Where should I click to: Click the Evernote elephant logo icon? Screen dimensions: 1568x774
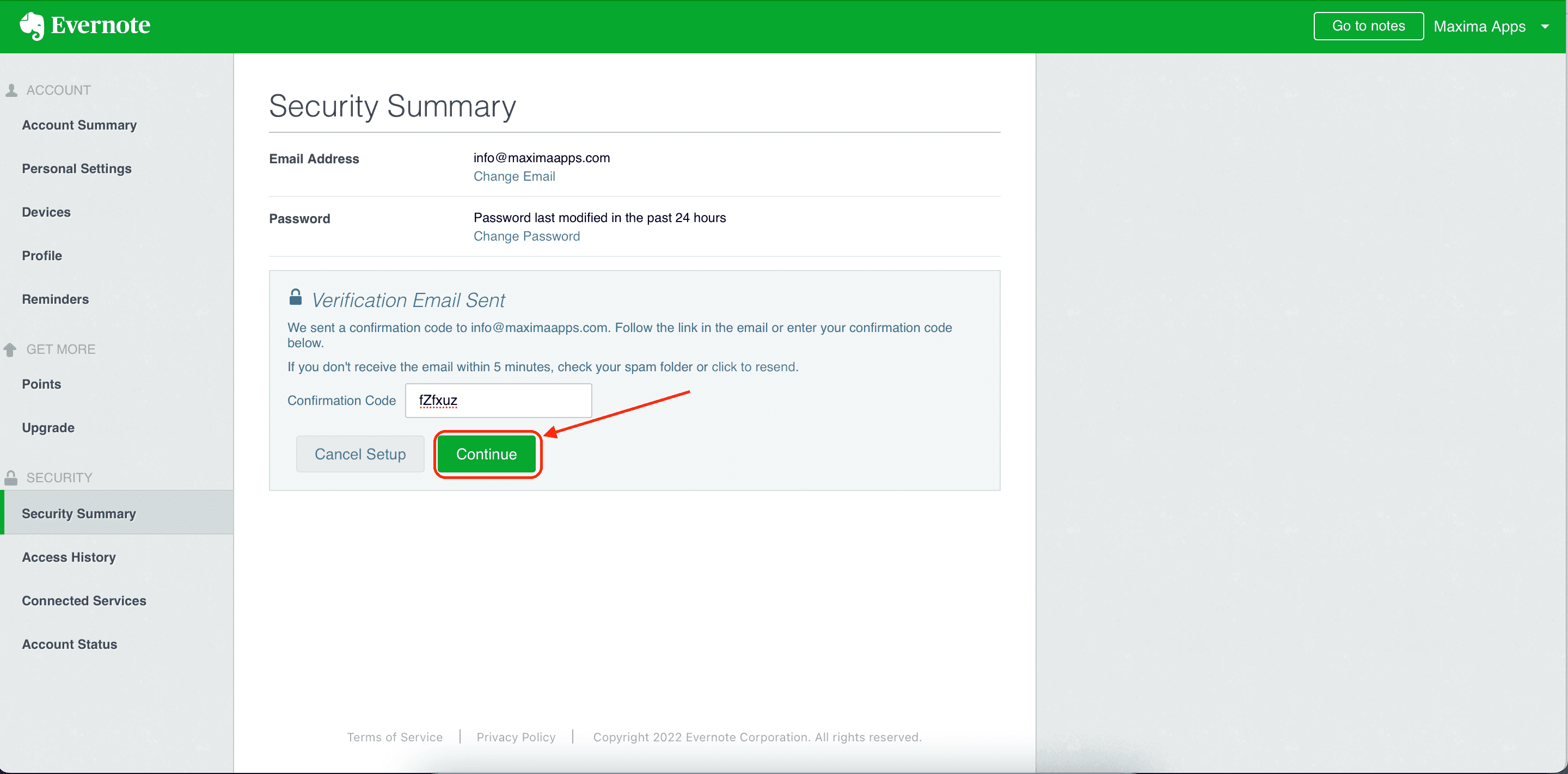coord(32,26)
